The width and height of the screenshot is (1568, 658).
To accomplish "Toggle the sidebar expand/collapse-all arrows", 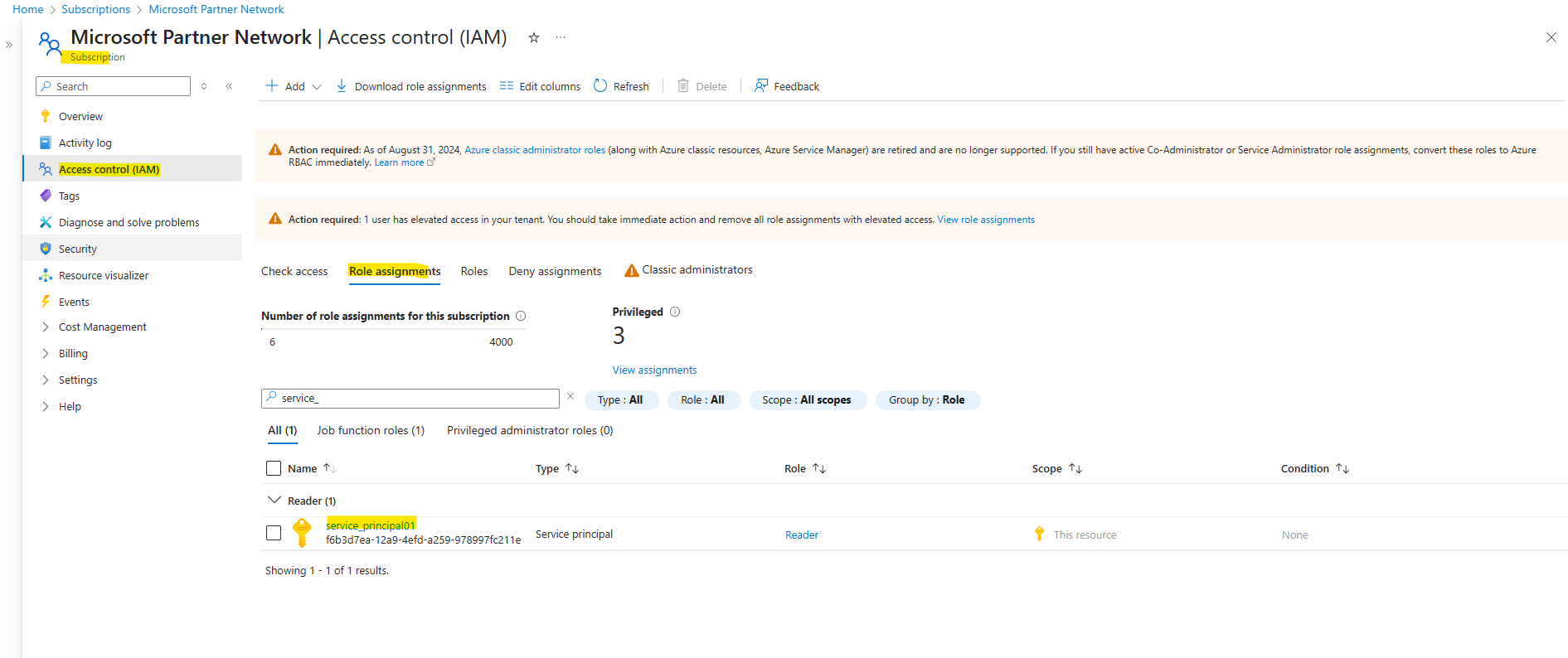I will pyautogui.click(x=204, y=86).
